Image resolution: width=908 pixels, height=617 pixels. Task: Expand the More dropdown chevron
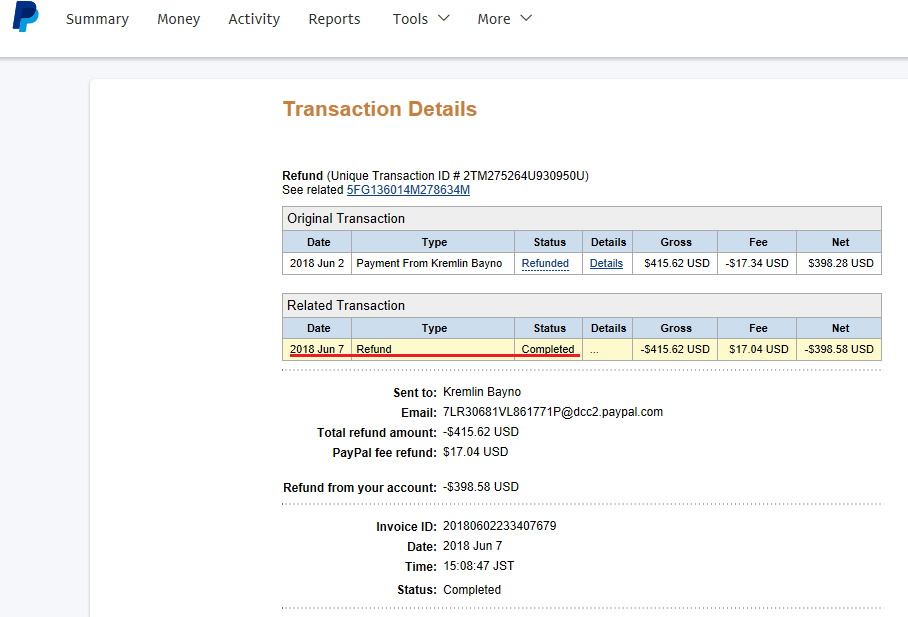click(x=527, y=17)
